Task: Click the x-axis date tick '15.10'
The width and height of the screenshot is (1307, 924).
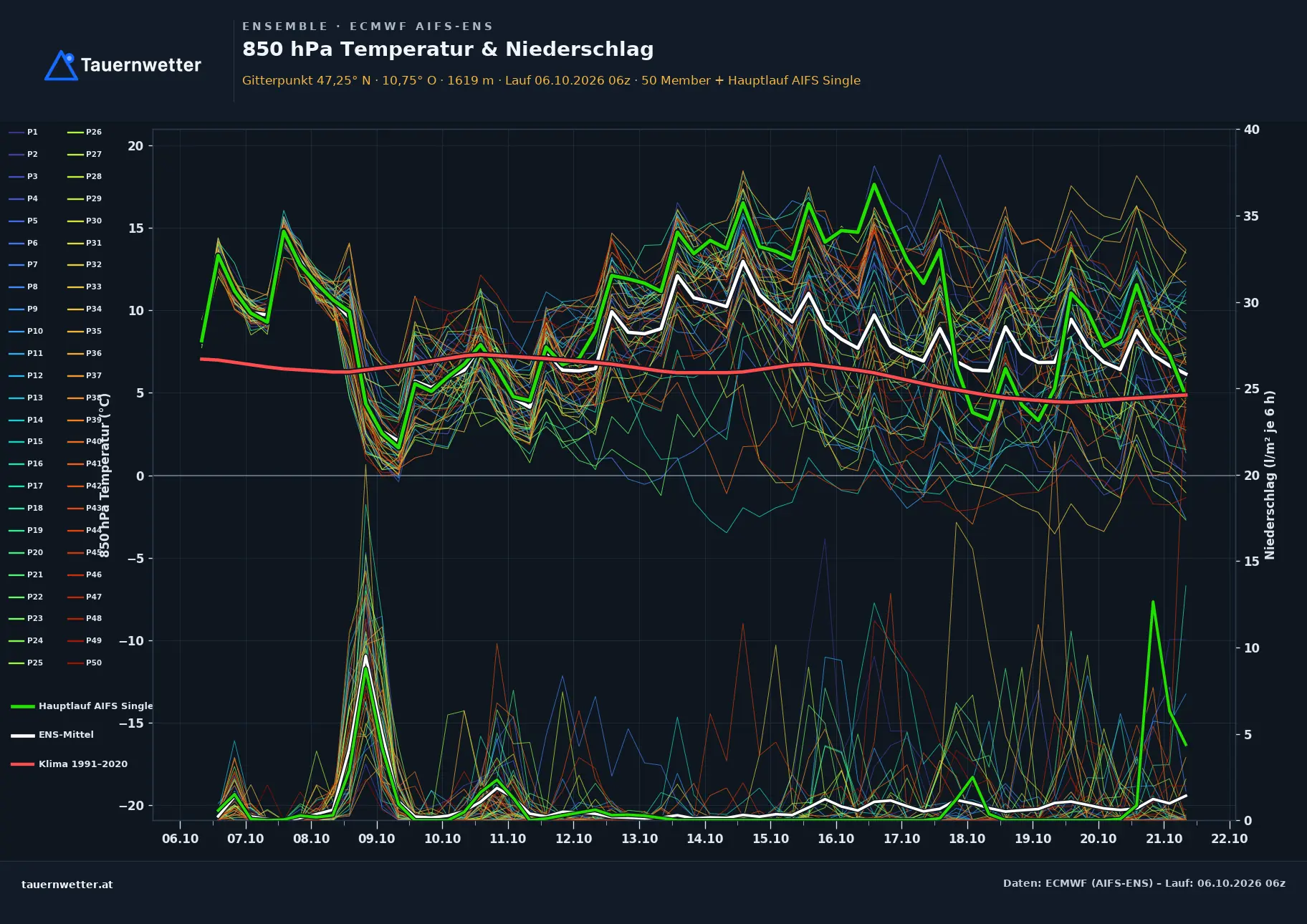Action: (x=770, y=839)
